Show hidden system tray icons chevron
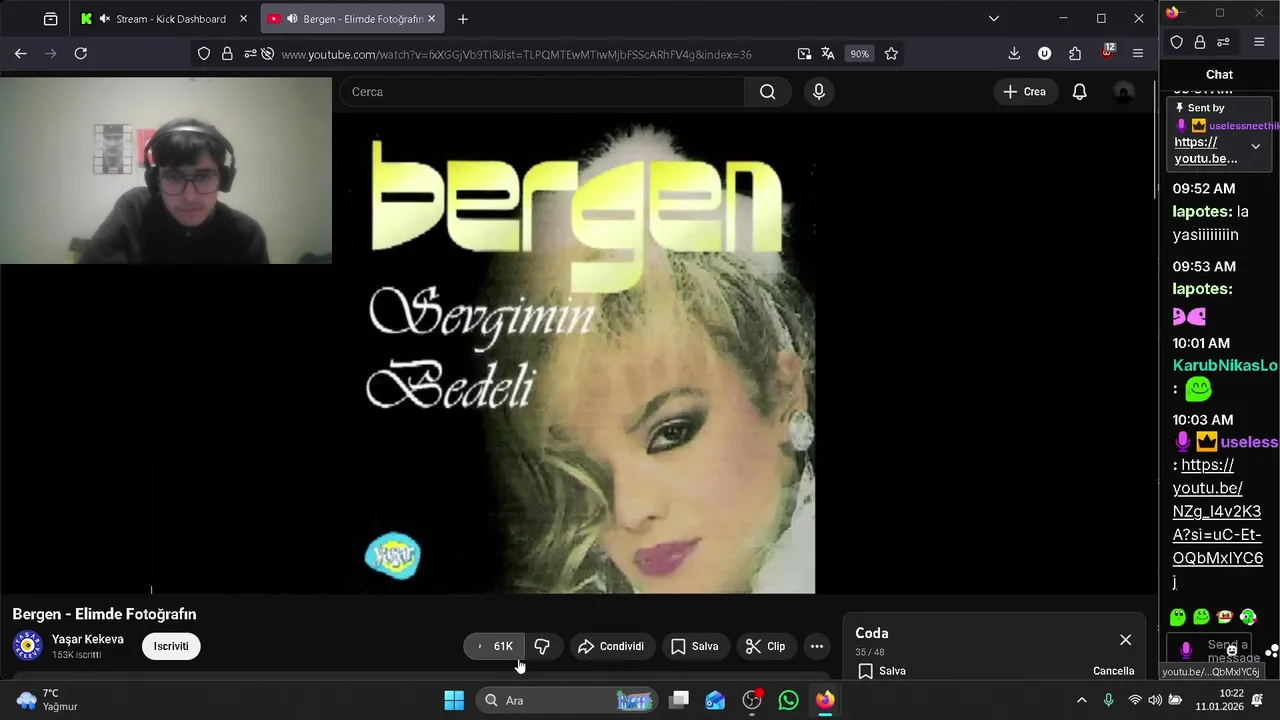This screenshot has width=1280, height=720. (x=1081, y=700)
